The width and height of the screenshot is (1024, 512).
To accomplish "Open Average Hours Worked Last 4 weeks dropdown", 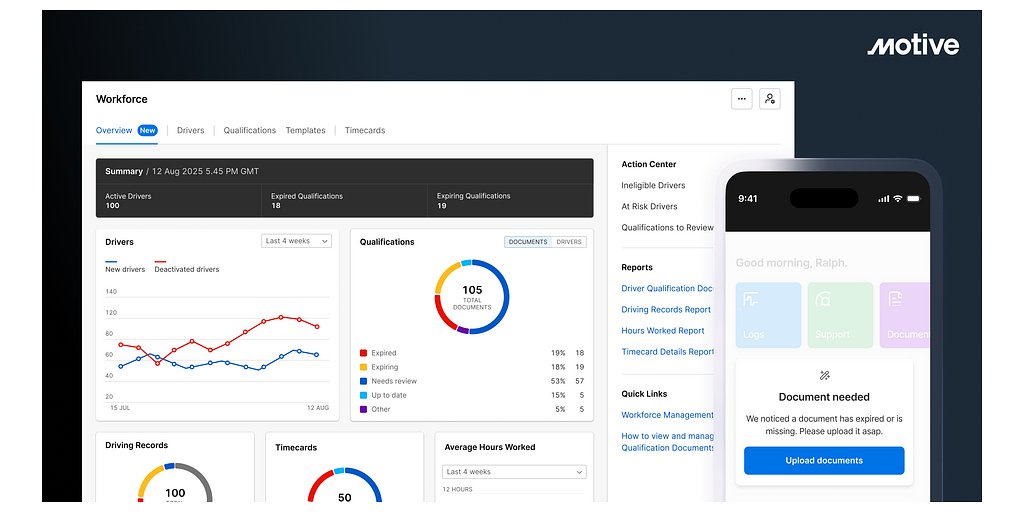I will tap(514, 472).
